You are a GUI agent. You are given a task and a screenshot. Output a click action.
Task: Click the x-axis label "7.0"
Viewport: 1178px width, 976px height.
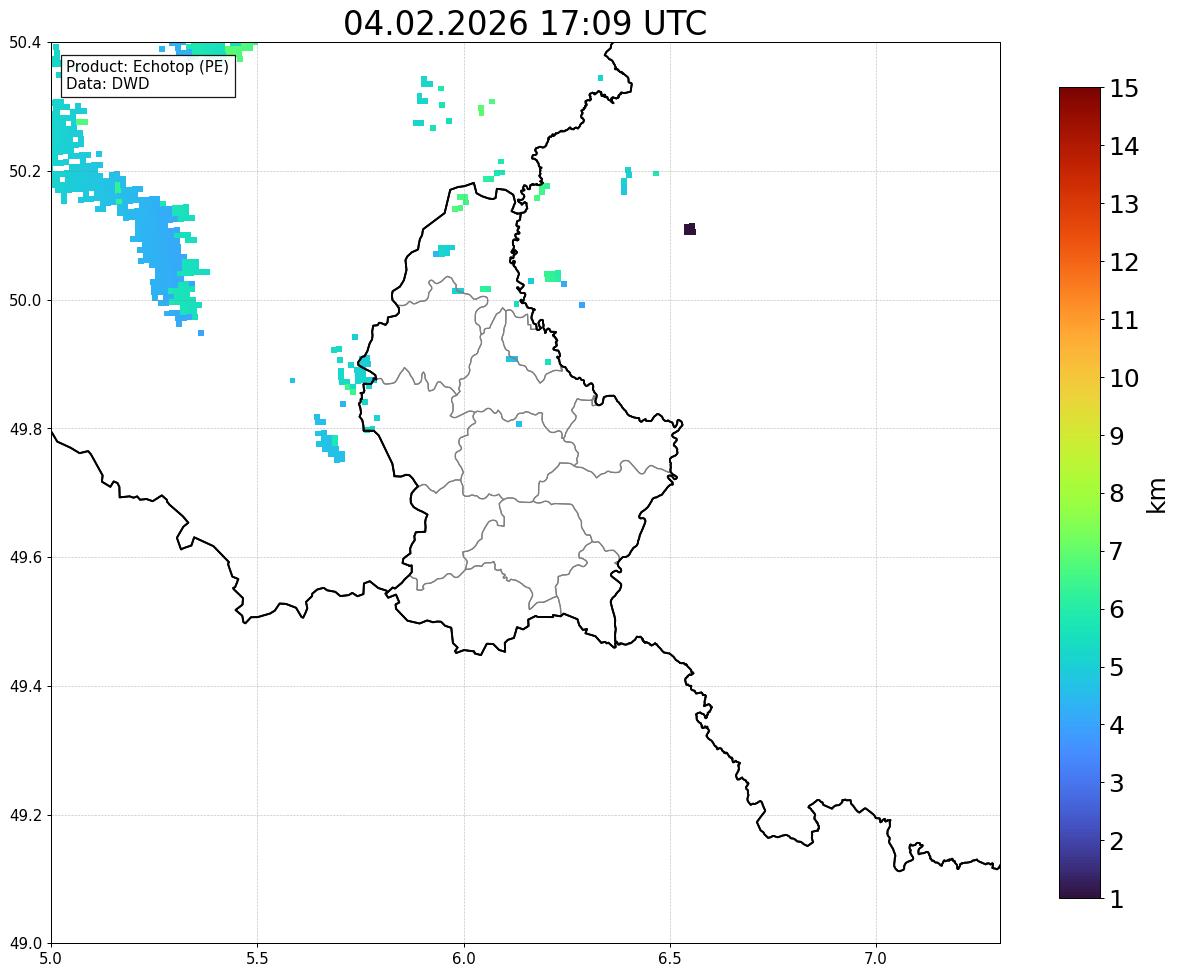click(x=876, y=959)
